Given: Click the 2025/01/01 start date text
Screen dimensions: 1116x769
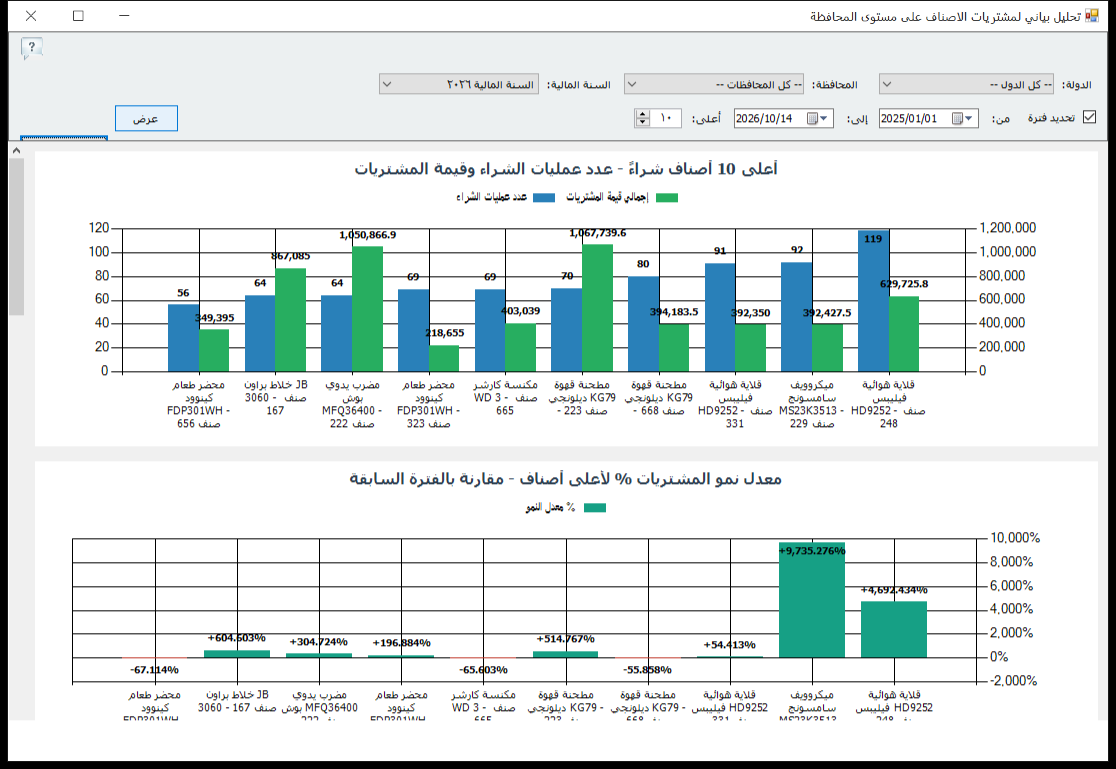Looking at the screenshot, I should coord(909,118).
